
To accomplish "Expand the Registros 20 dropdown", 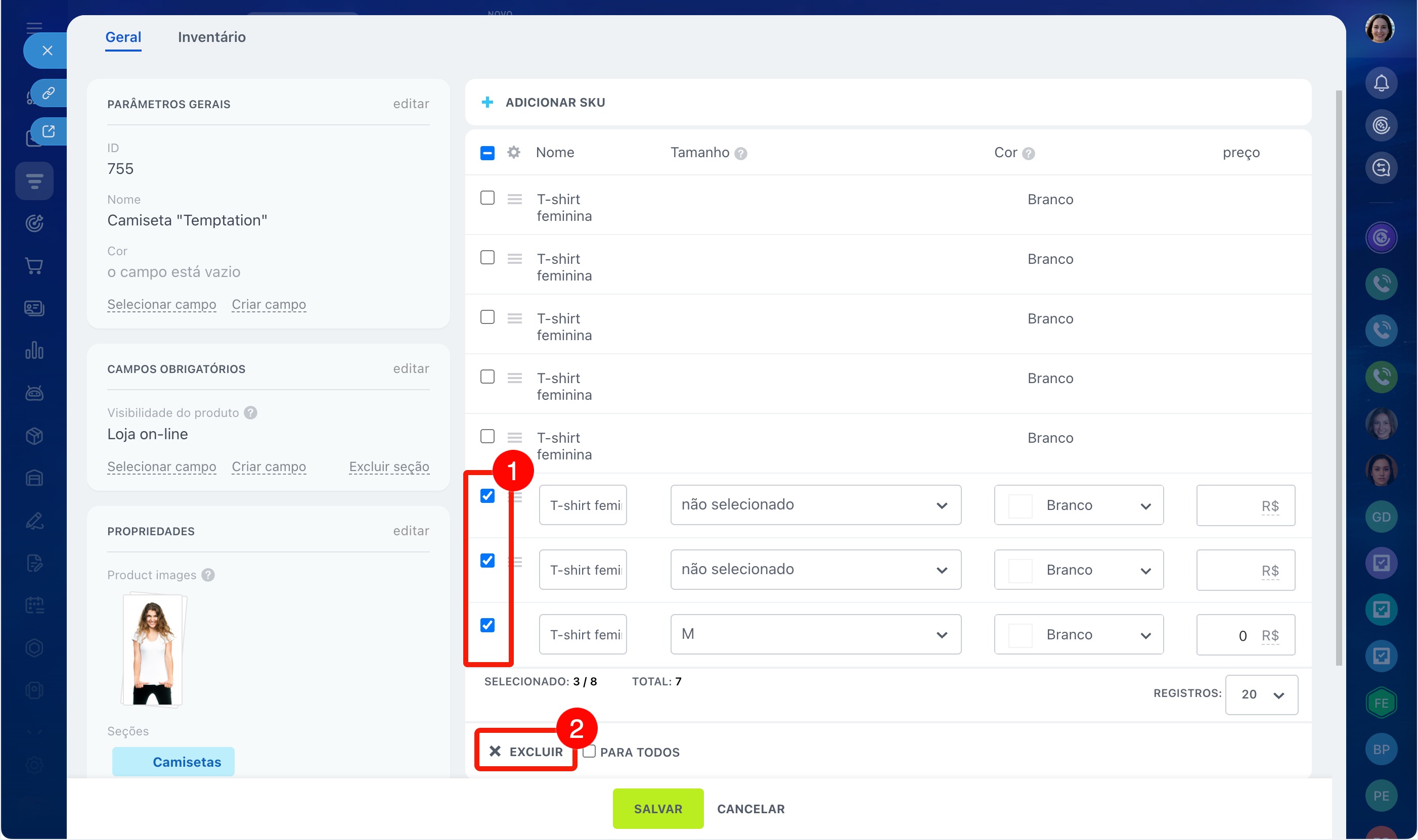I will pos(1261,694).
